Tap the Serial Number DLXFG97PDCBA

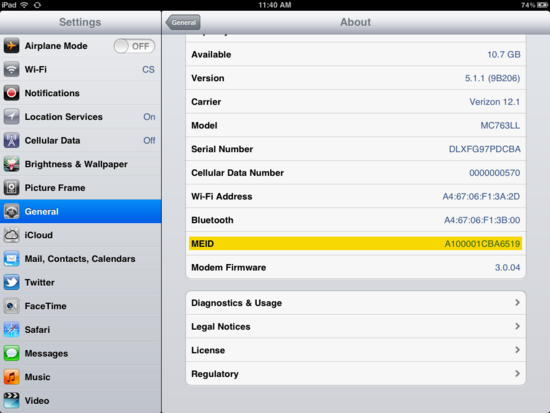[x=484, y=149]
